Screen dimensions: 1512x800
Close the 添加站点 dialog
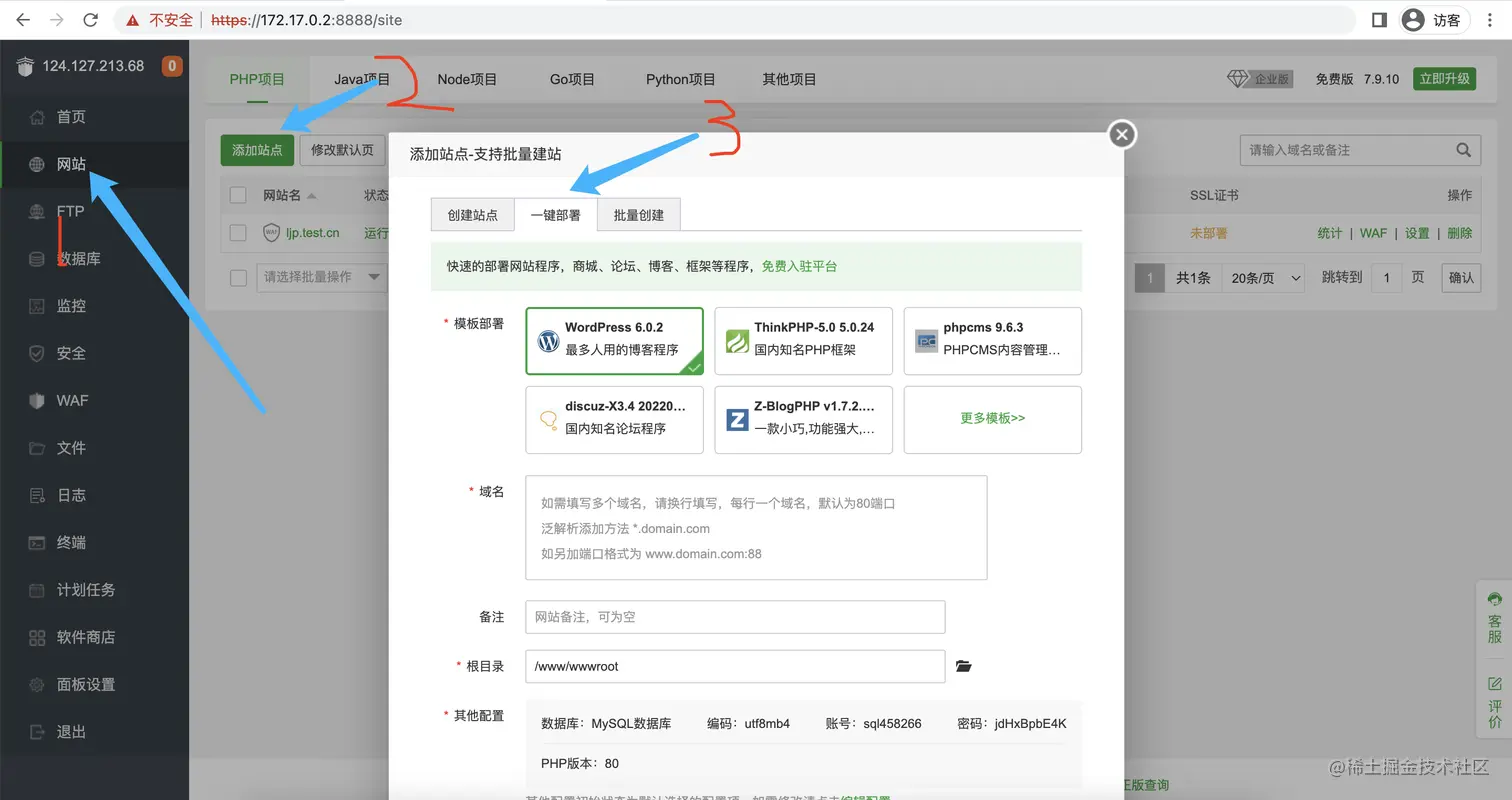coord(1122,134)
